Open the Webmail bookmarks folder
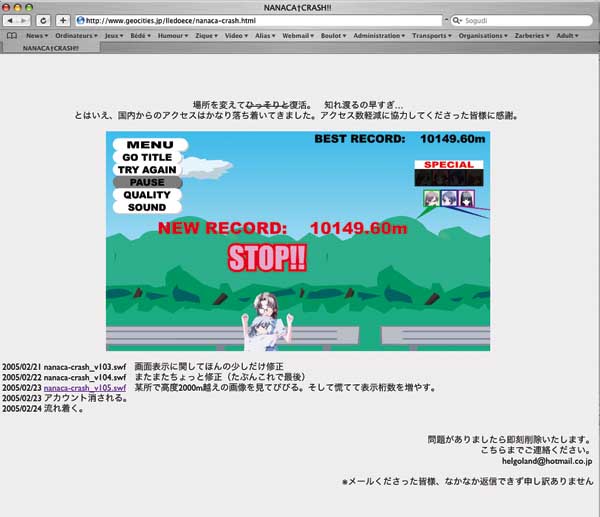The width and height of the screenshot is (600, 517). 298,36
